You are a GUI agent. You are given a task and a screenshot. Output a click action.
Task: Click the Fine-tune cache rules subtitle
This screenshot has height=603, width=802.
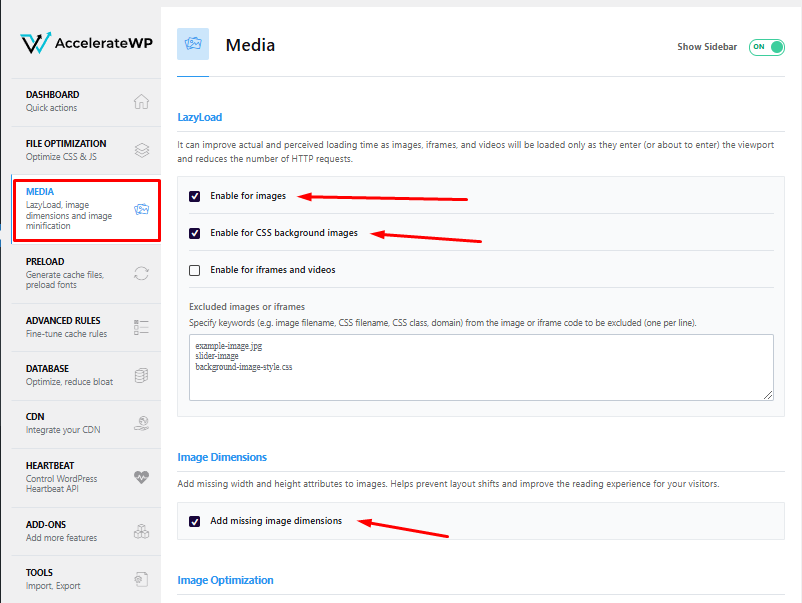tap(66, 333)
